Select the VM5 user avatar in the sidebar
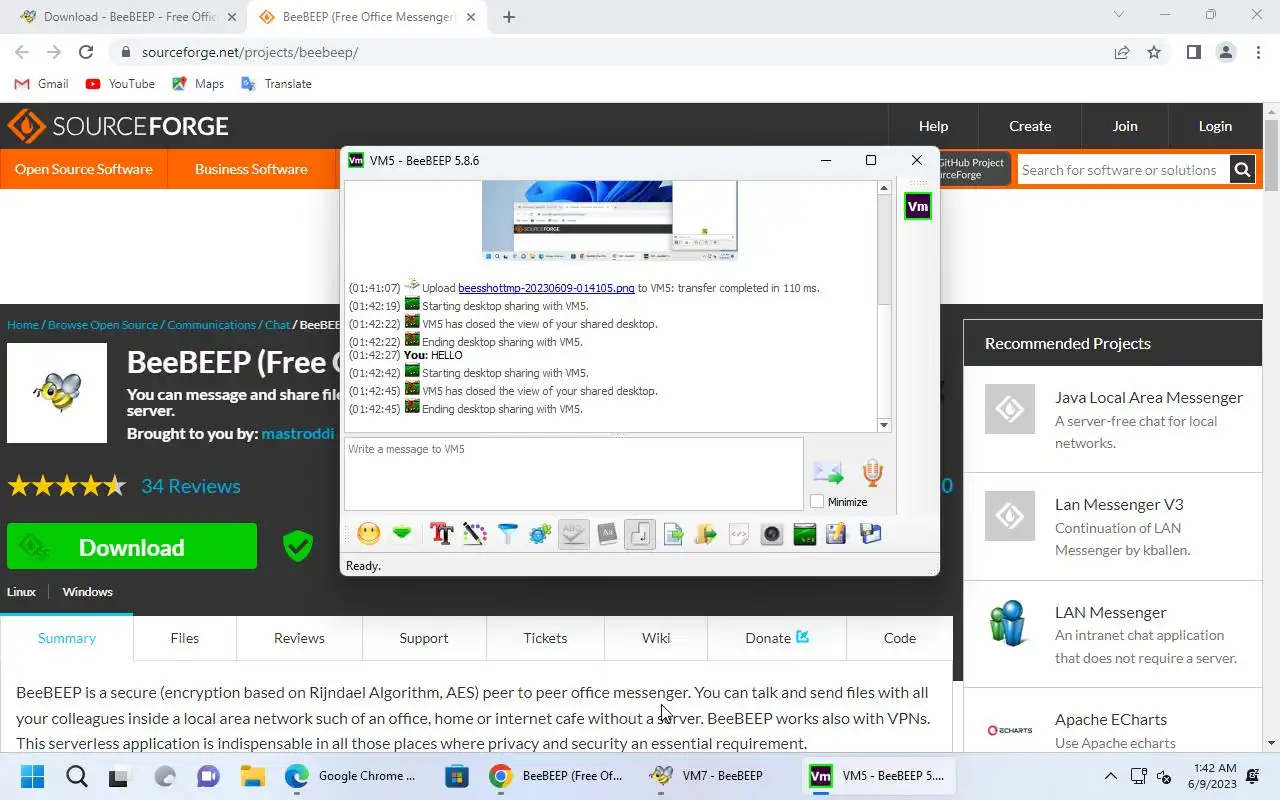This screenshot has height=800, width=1280. pos(917,207)
